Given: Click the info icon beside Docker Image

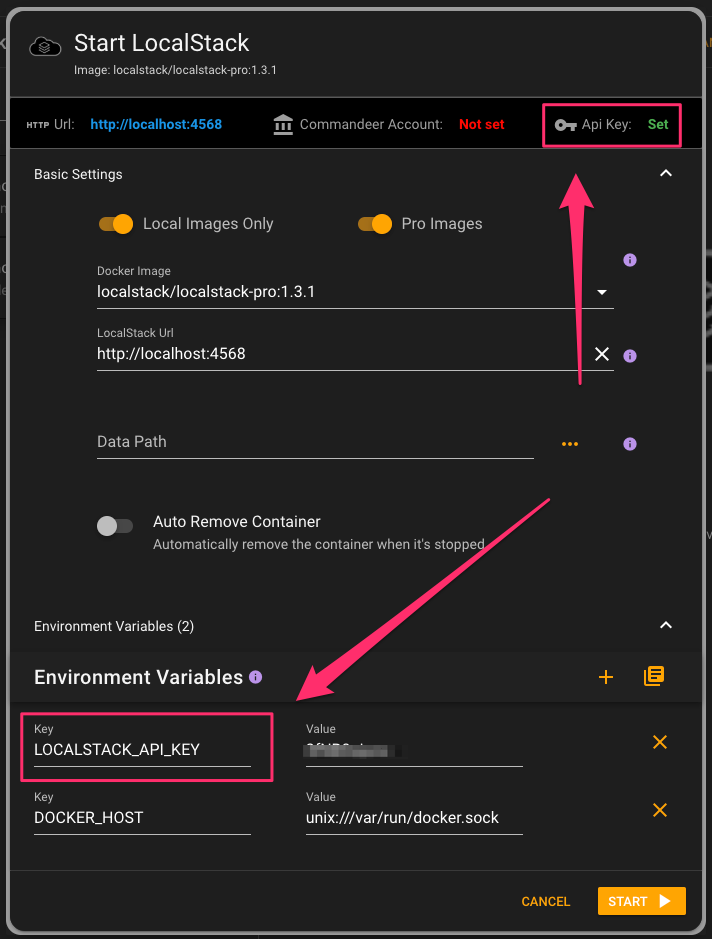Looking at the screenshot, I should point(630,260).
